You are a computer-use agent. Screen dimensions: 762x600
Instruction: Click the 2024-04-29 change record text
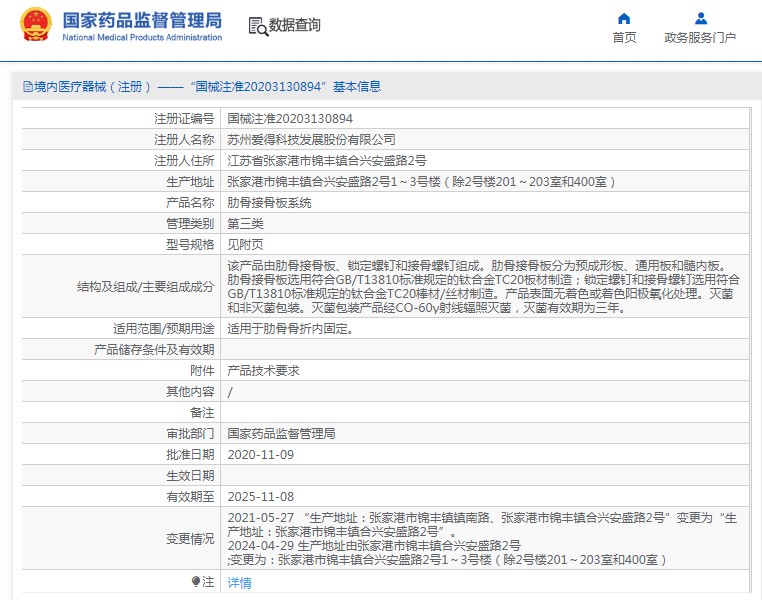pyautogui.click(x=447, y=552)
